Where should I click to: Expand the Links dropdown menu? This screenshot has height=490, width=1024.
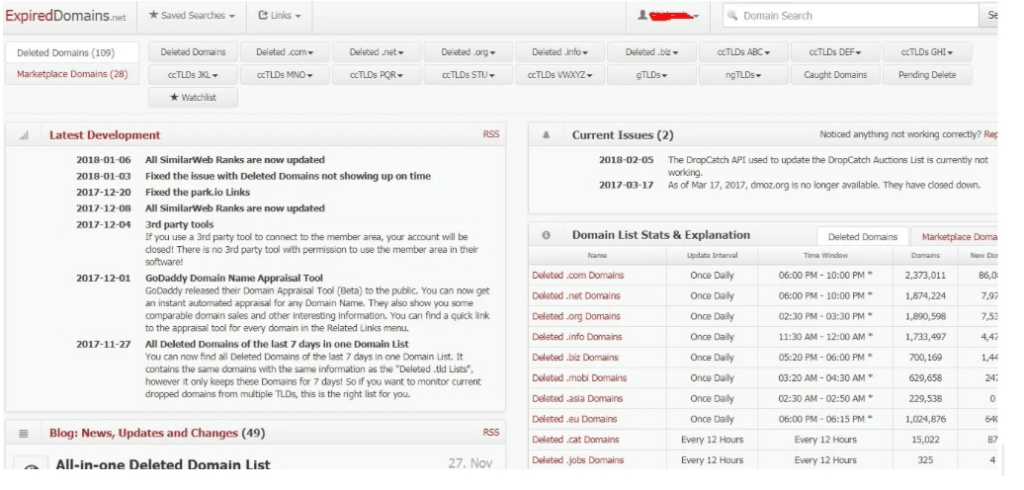tap(279, 16)
